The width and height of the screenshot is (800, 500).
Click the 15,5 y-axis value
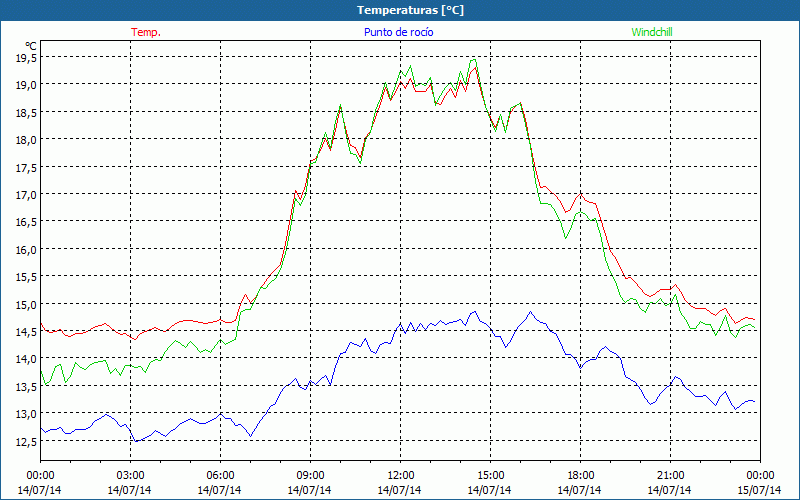[26, 277]
